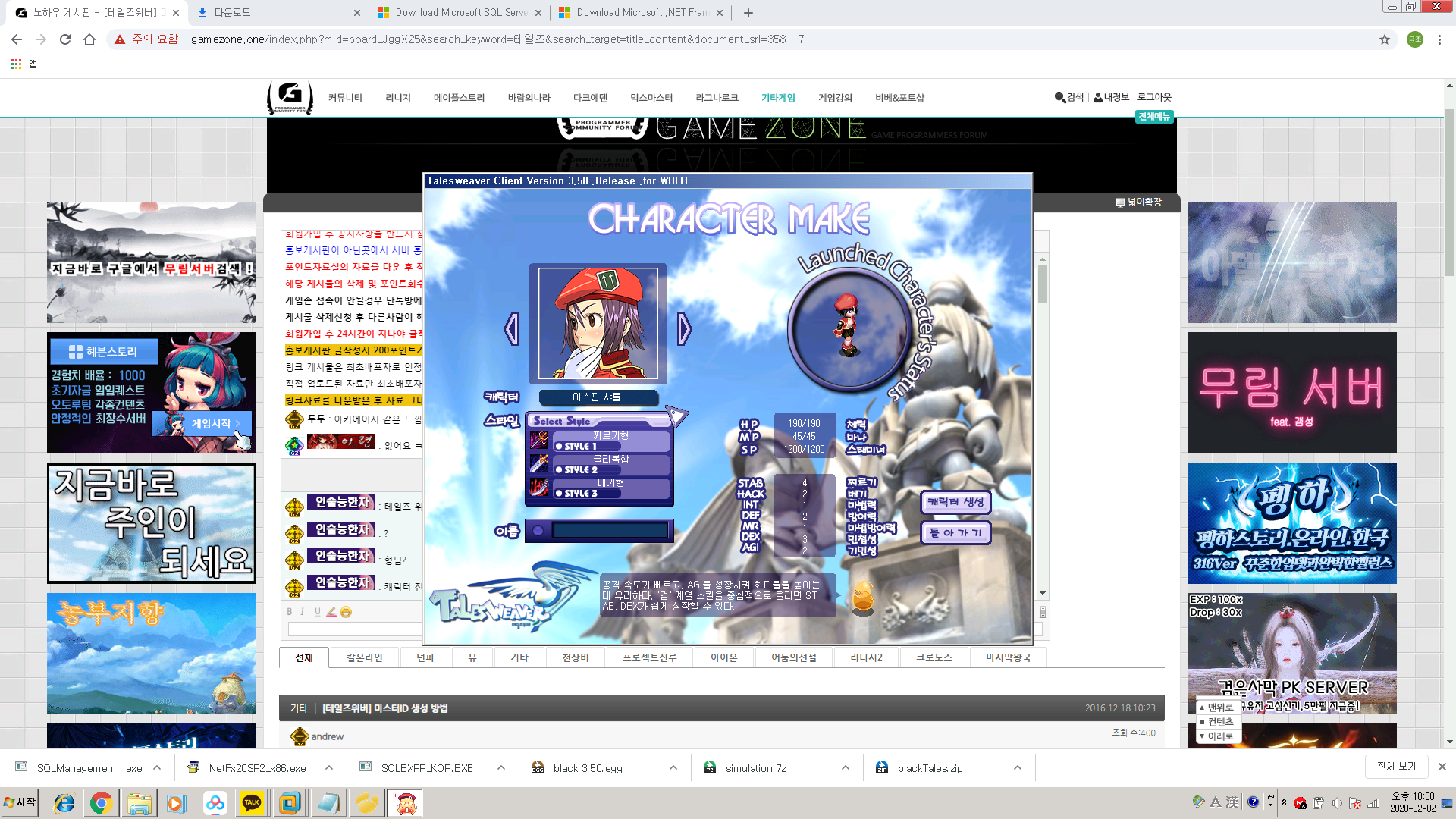Screen dimensions: 1456x819
Task: Click the 캐릭터 생성 create button
Action: coord(955,502)
